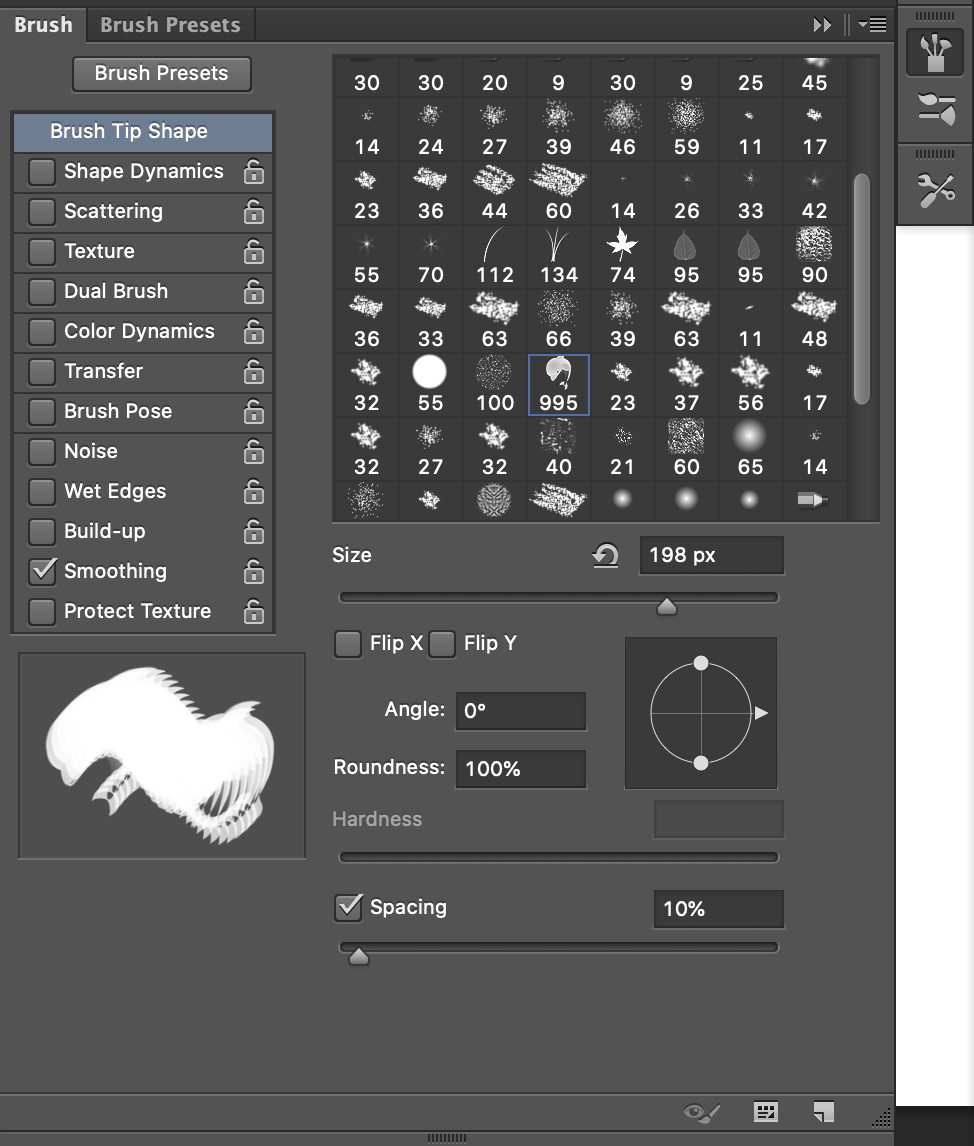This screenshot has width=974, height=1146.
Task: Enable the Shape Dynamics checkbox
Action: [x=42, y=172]
